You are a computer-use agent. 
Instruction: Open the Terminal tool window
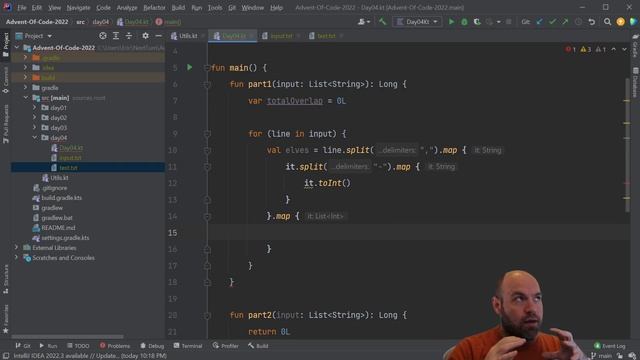(188, 346)
